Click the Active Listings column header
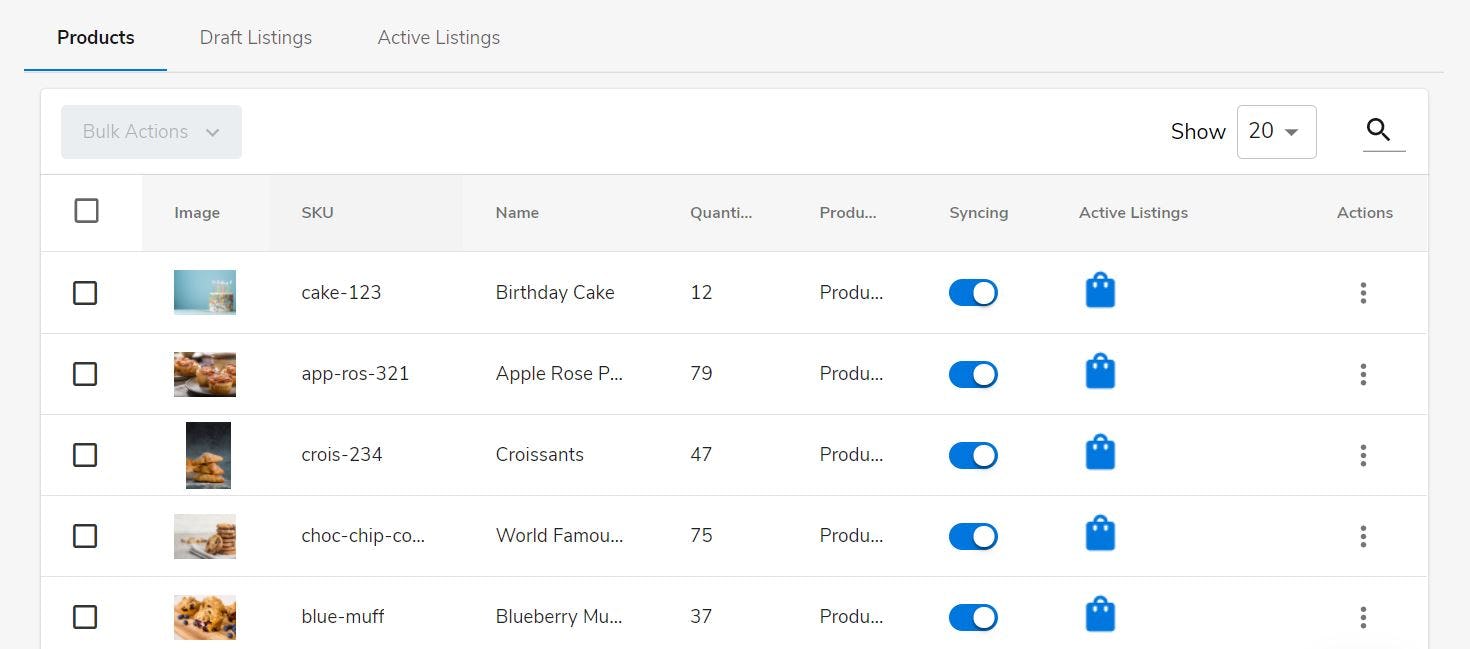The height and width of the screenshot is (649, 1470). [x=1133, y=213]
